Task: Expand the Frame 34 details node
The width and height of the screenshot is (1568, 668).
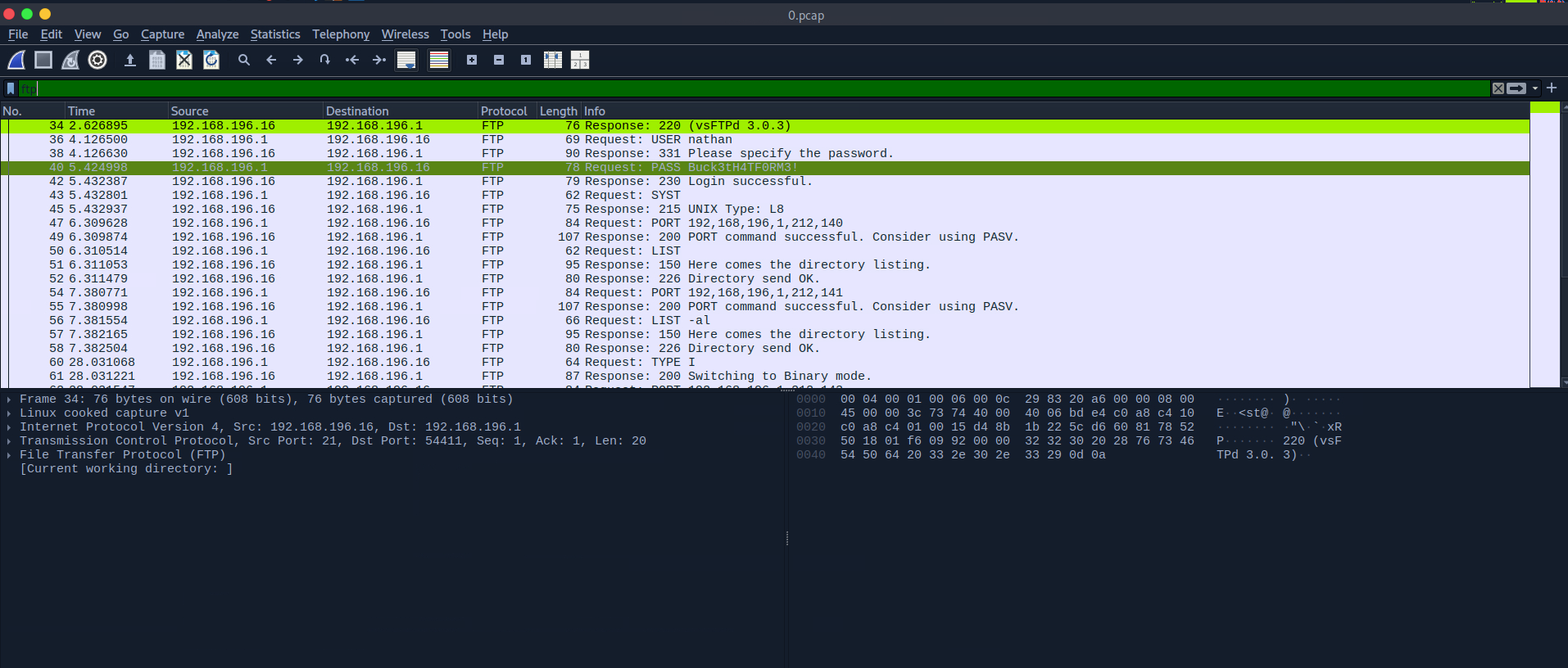Action: (9, 399)
